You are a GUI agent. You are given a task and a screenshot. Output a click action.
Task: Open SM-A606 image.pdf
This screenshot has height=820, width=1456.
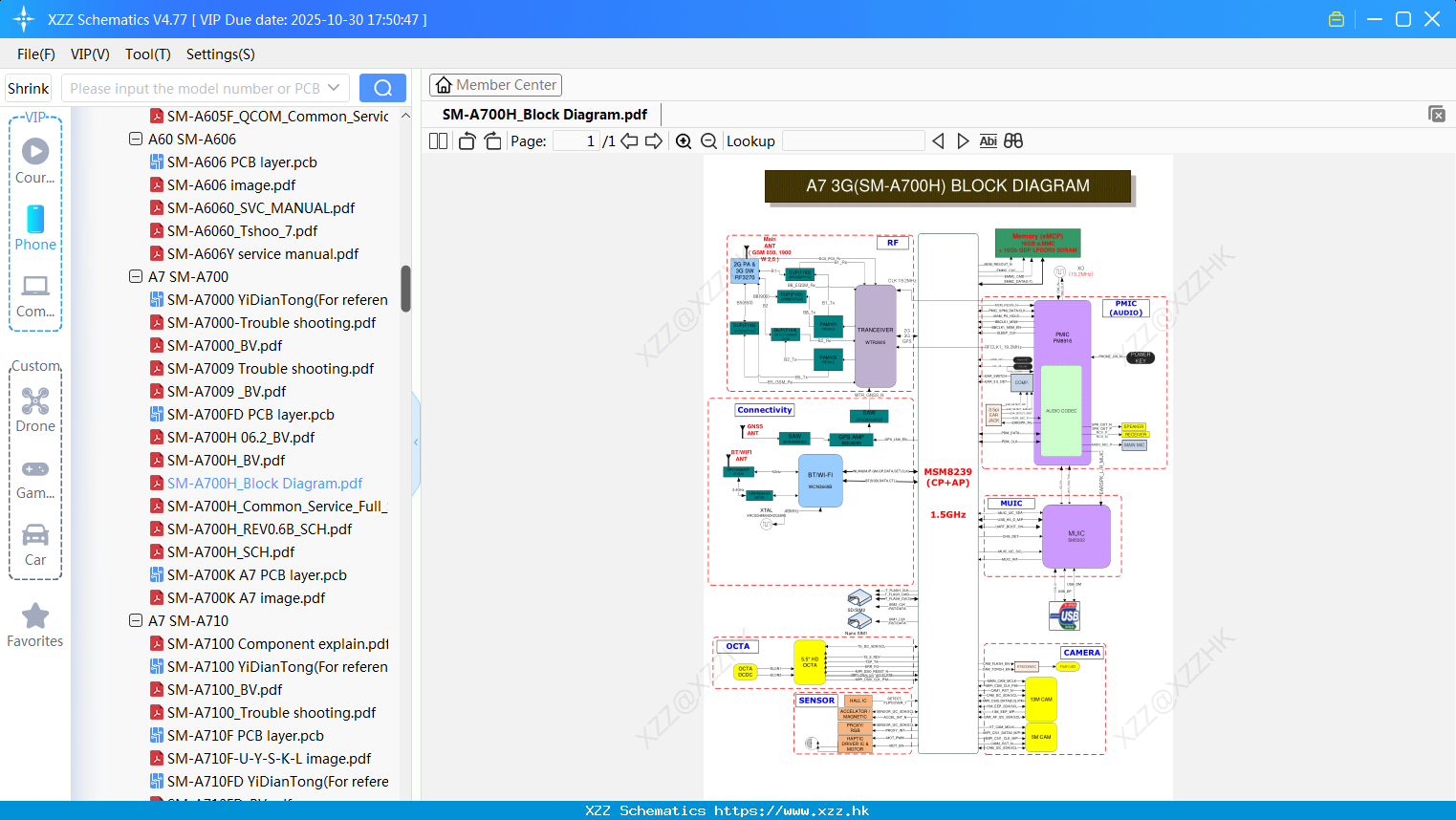click(231, 184)
